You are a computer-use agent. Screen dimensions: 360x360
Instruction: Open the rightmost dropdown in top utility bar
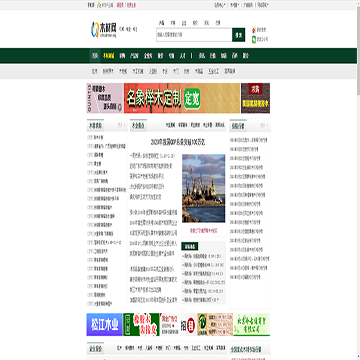[263, 5]
